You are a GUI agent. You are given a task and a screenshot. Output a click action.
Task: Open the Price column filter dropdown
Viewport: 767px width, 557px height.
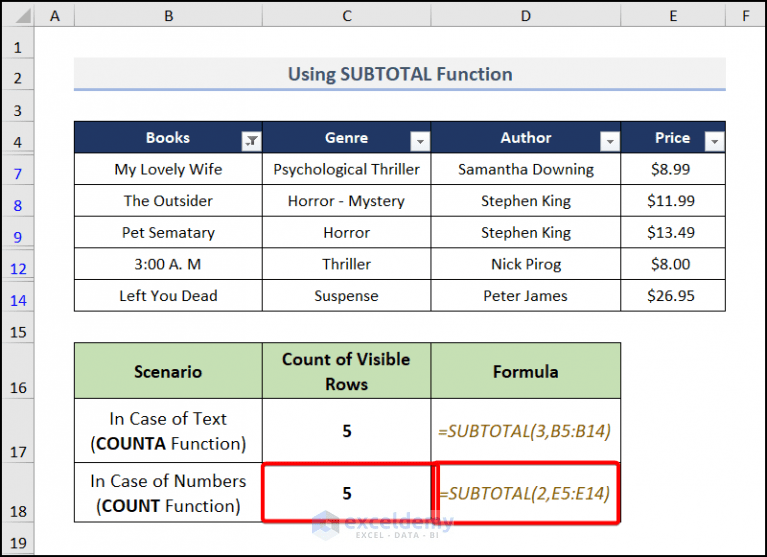pyautogui.click(x=715, y=141)
